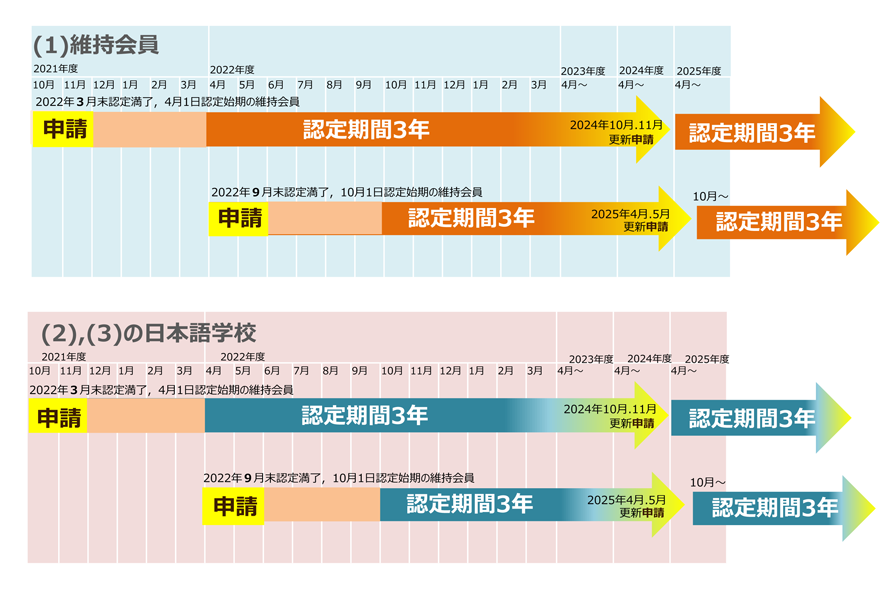Click '2025年度' label in the 維持会員 chart
The height and width of the screenshot is (592, 889).
(698, 71)
